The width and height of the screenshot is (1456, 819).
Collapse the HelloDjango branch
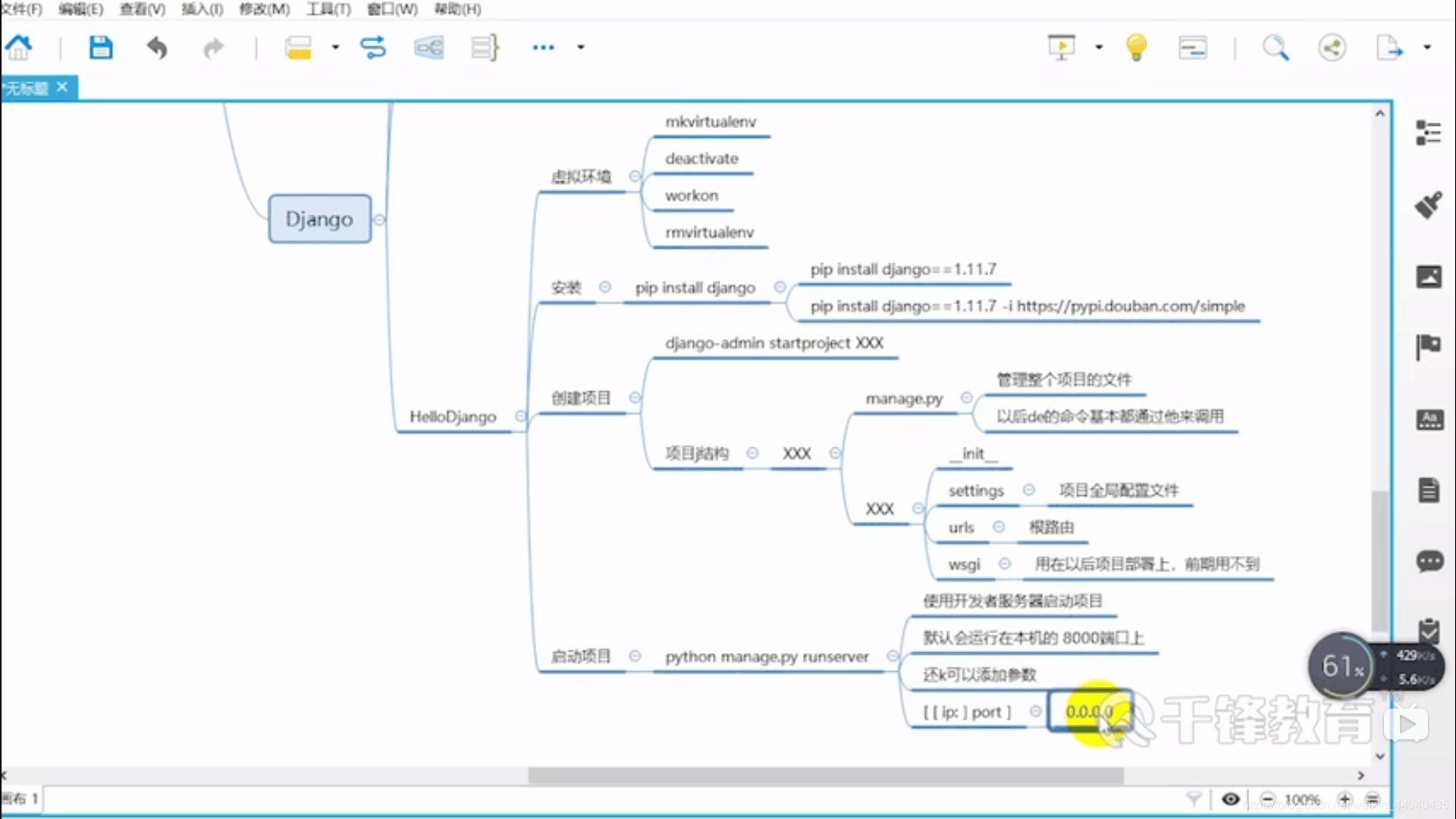click(520, 416)
